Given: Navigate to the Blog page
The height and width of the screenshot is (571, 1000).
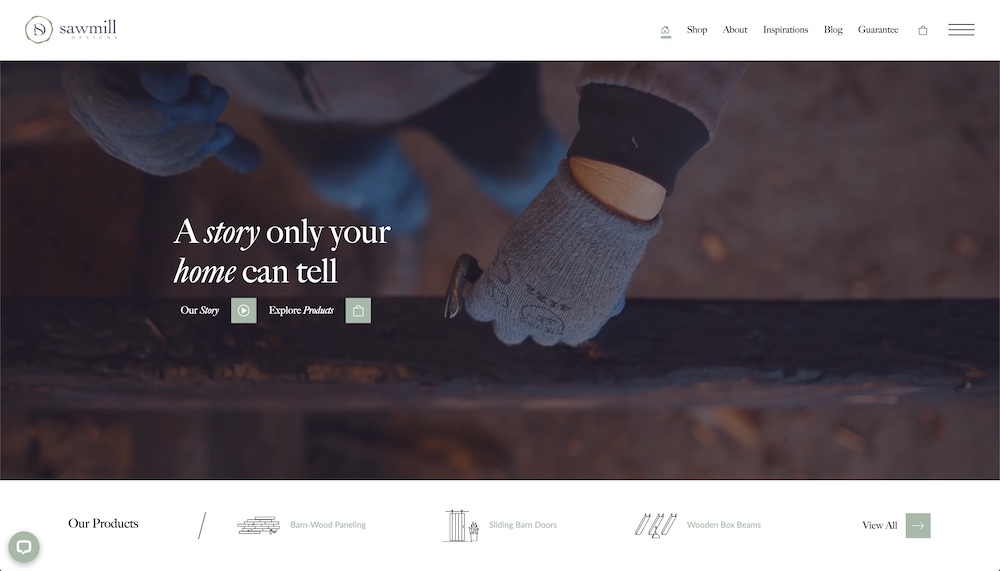Looking at the screenshot, I should 833,29.
